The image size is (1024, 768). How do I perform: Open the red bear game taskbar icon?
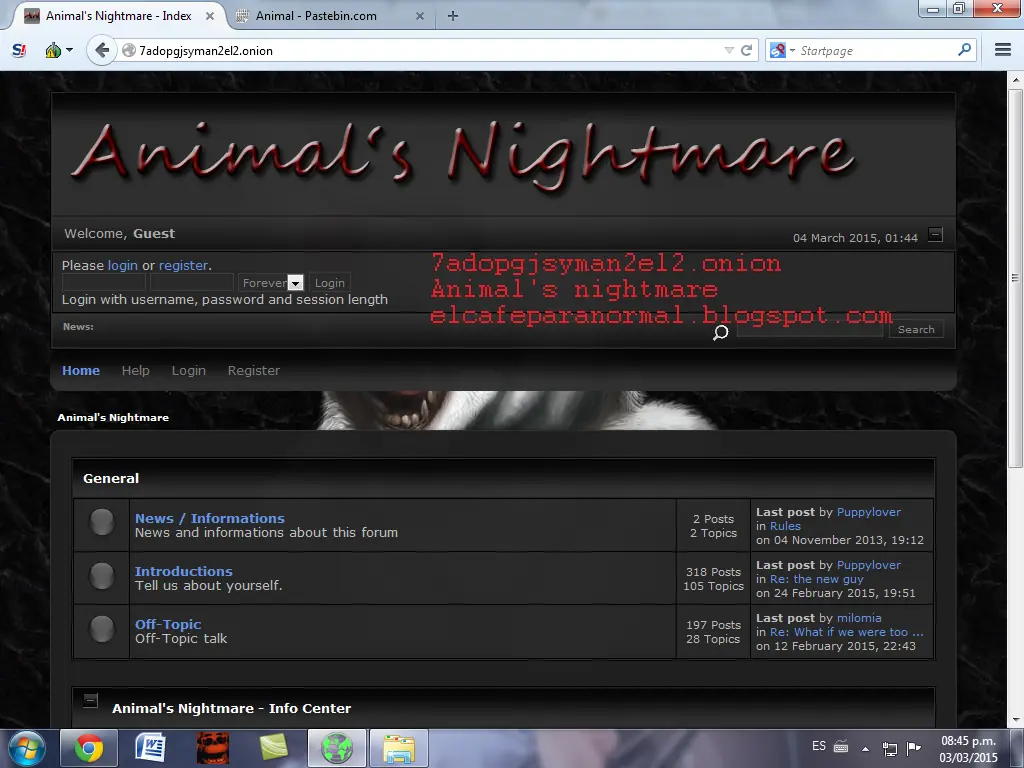click(212, 748)
